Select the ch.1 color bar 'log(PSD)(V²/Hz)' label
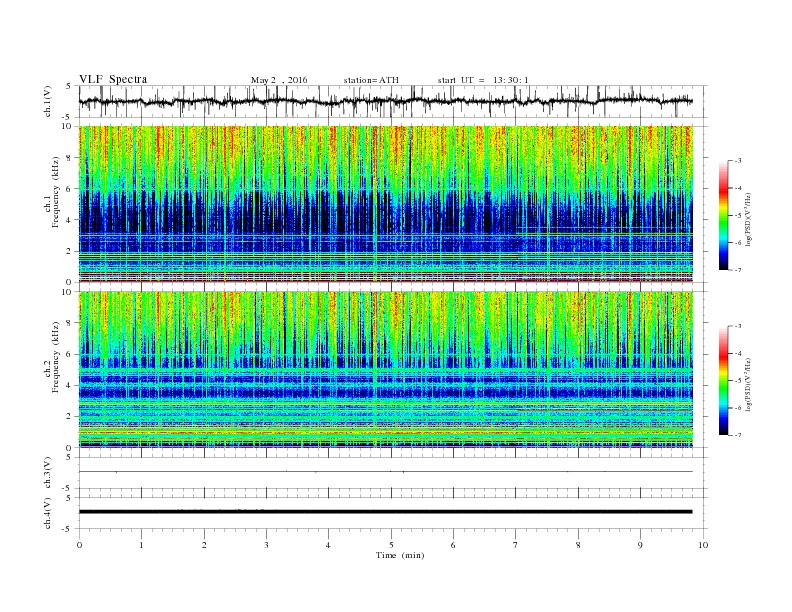Image resolution: width=792 pixels, height=612 pixels. pos(747,219)
